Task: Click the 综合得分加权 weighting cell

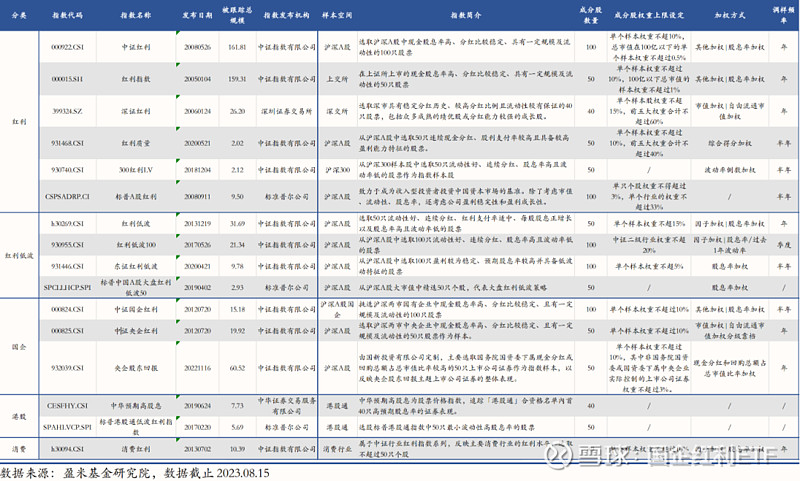Action: click(x=730, y=143)
